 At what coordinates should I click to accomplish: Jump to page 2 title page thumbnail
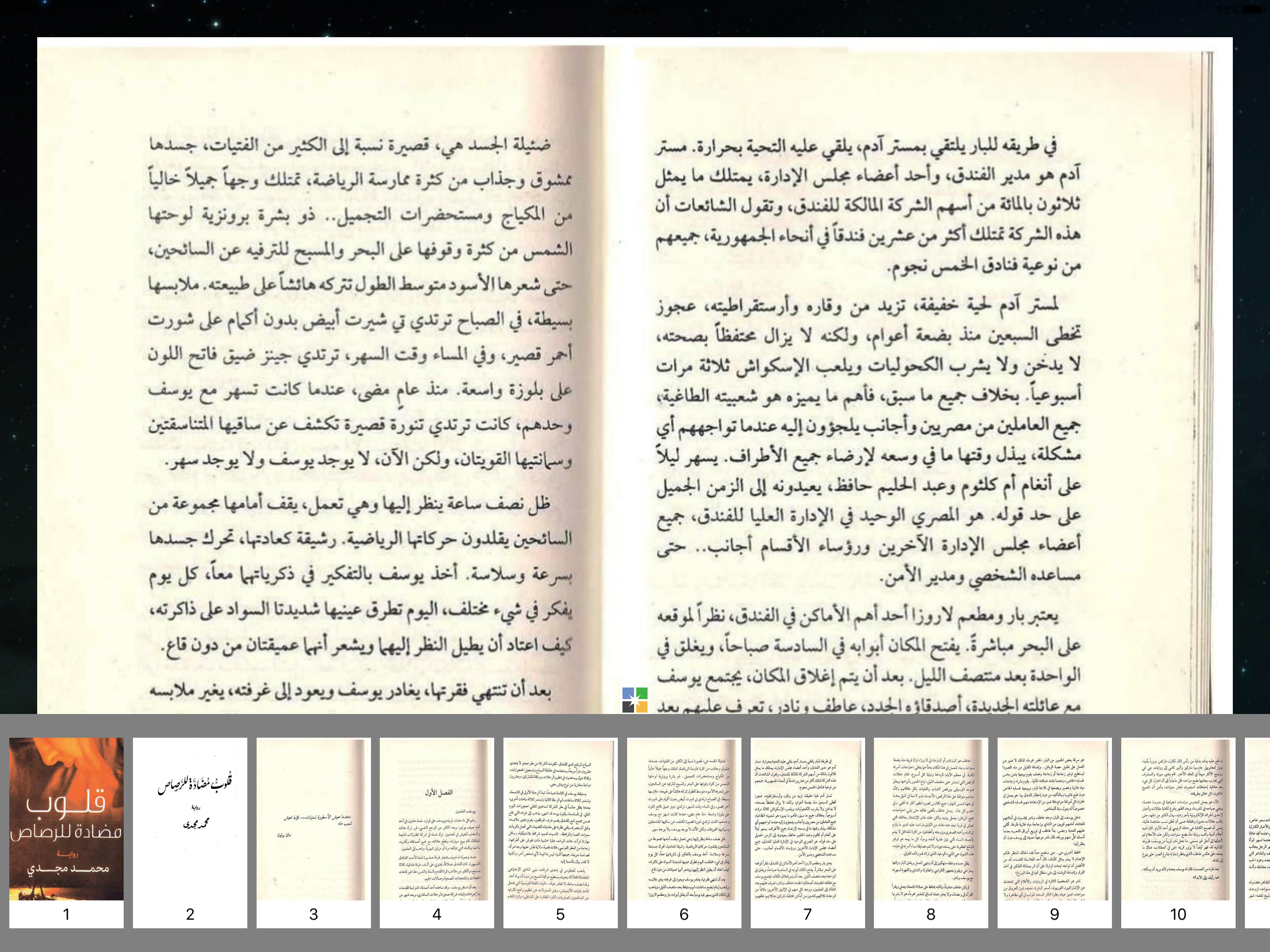tap(190, 832)
